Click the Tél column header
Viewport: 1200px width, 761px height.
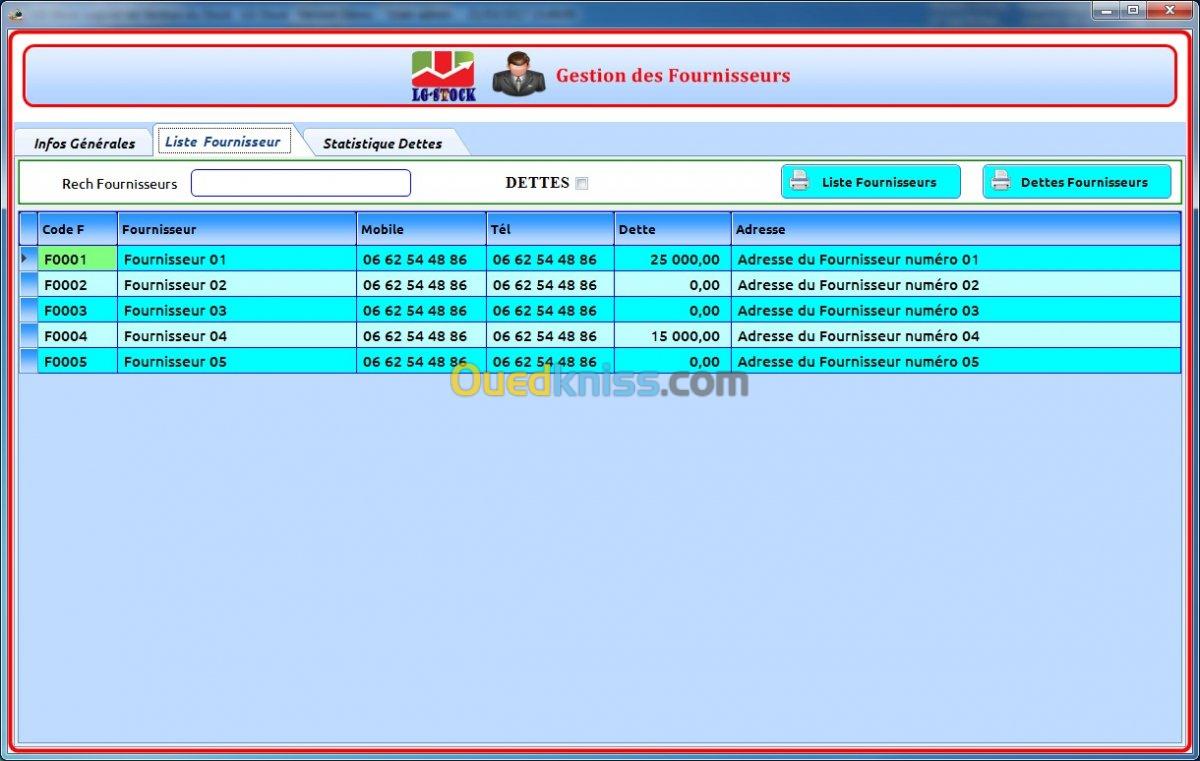(550, 229)
